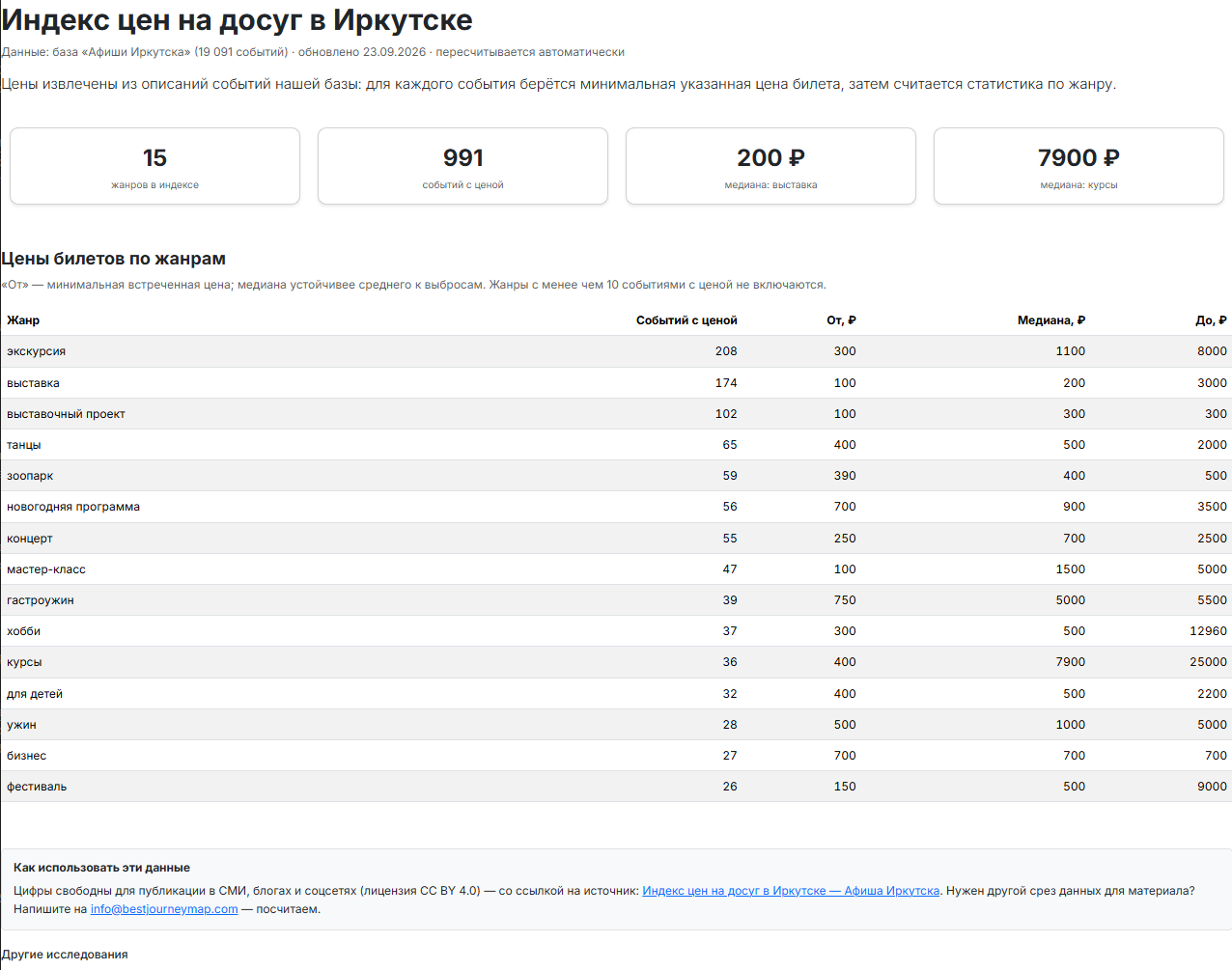Select the экскурсия table row

[616, 351]
